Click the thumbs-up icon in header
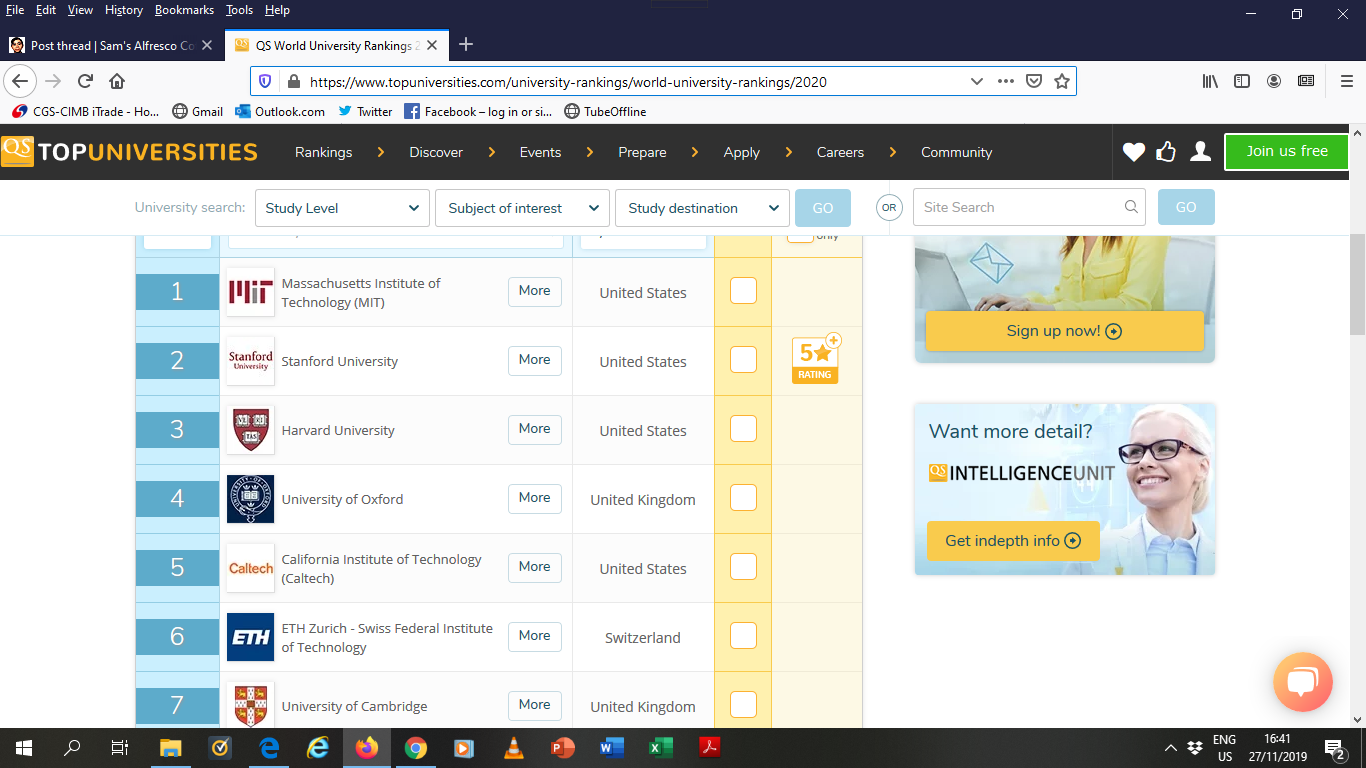The image size is (1366, 768). [x=1166, y=152]
